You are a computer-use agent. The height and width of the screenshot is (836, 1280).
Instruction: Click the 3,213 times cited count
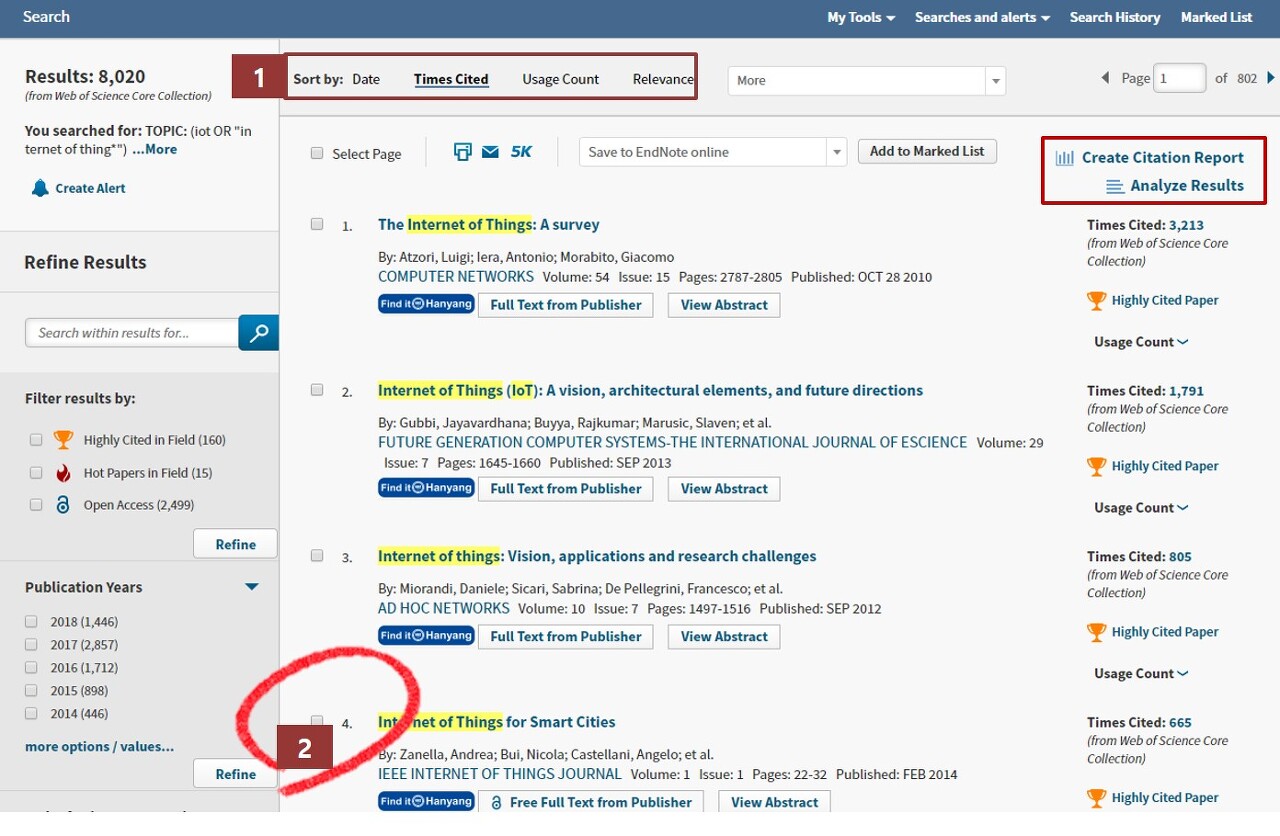pyautogui.click(x=1186, y=225)
